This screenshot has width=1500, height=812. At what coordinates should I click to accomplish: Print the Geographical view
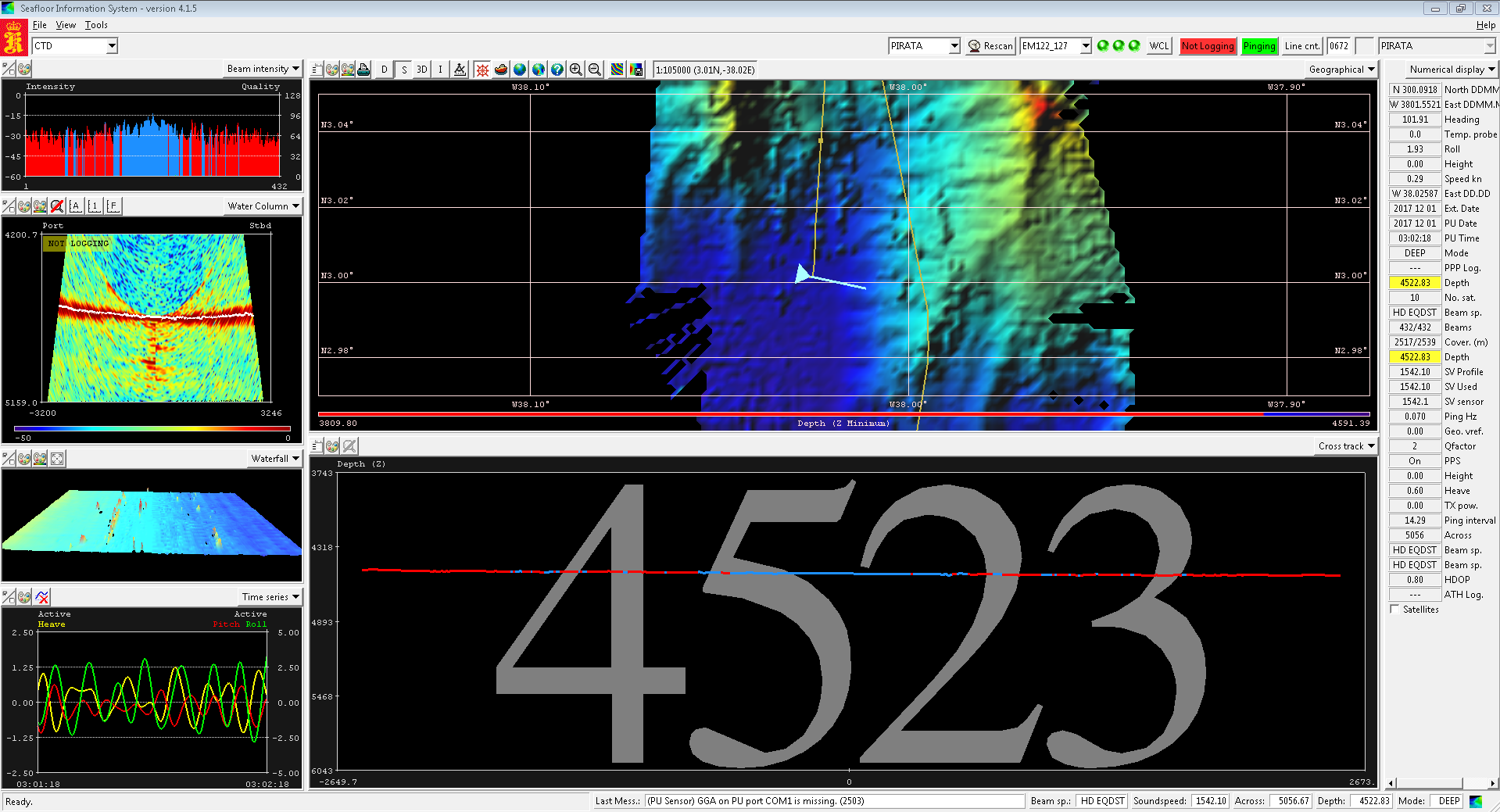363,70
